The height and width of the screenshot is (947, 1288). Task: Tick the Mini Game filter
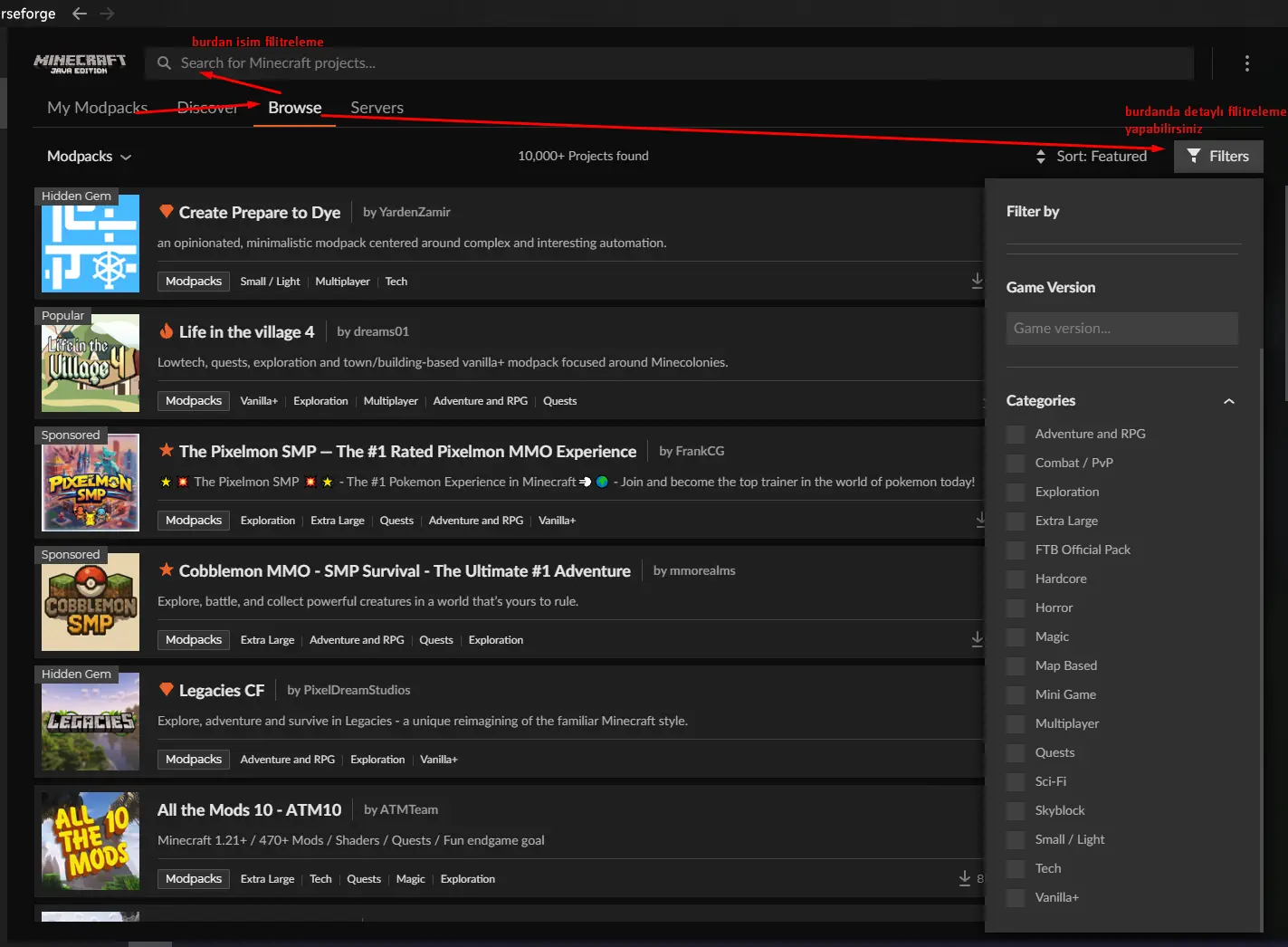pyautogui.click(x=1016, y=695)
